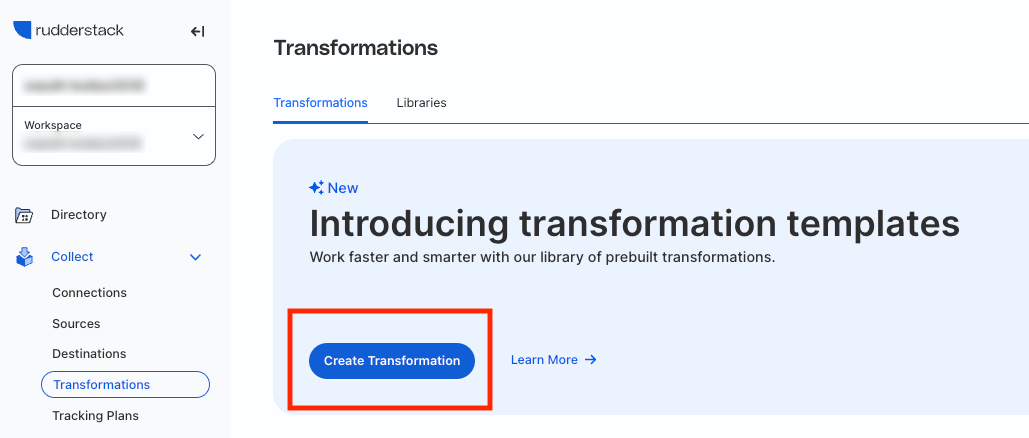The image size is (1029, 438).
Task: Click the Collect cube icon
Action: (24, 257)
